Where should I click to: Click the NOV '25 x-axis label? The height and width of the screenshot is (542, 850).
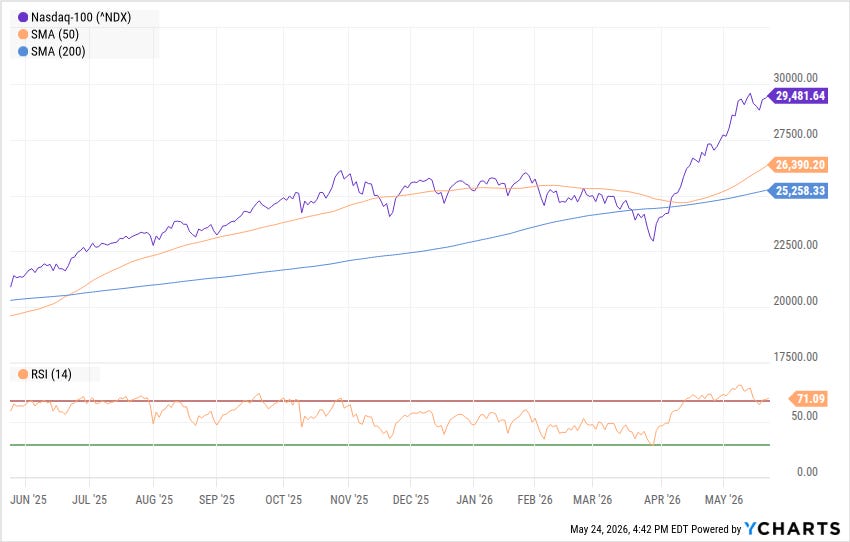point(349,500)
